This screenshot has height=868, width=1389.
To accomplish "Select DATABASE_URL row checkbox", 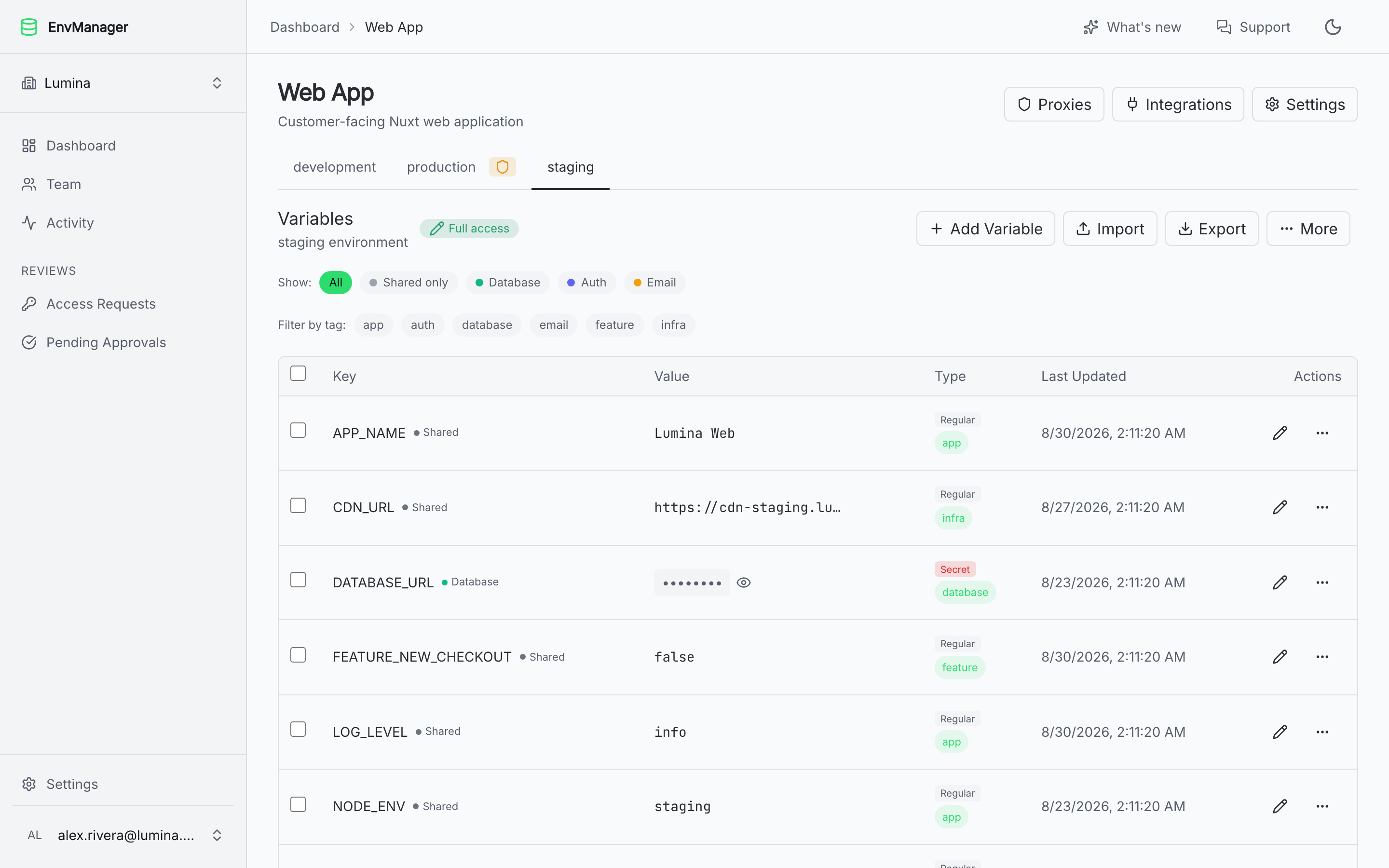I will [x=298, y=580].
